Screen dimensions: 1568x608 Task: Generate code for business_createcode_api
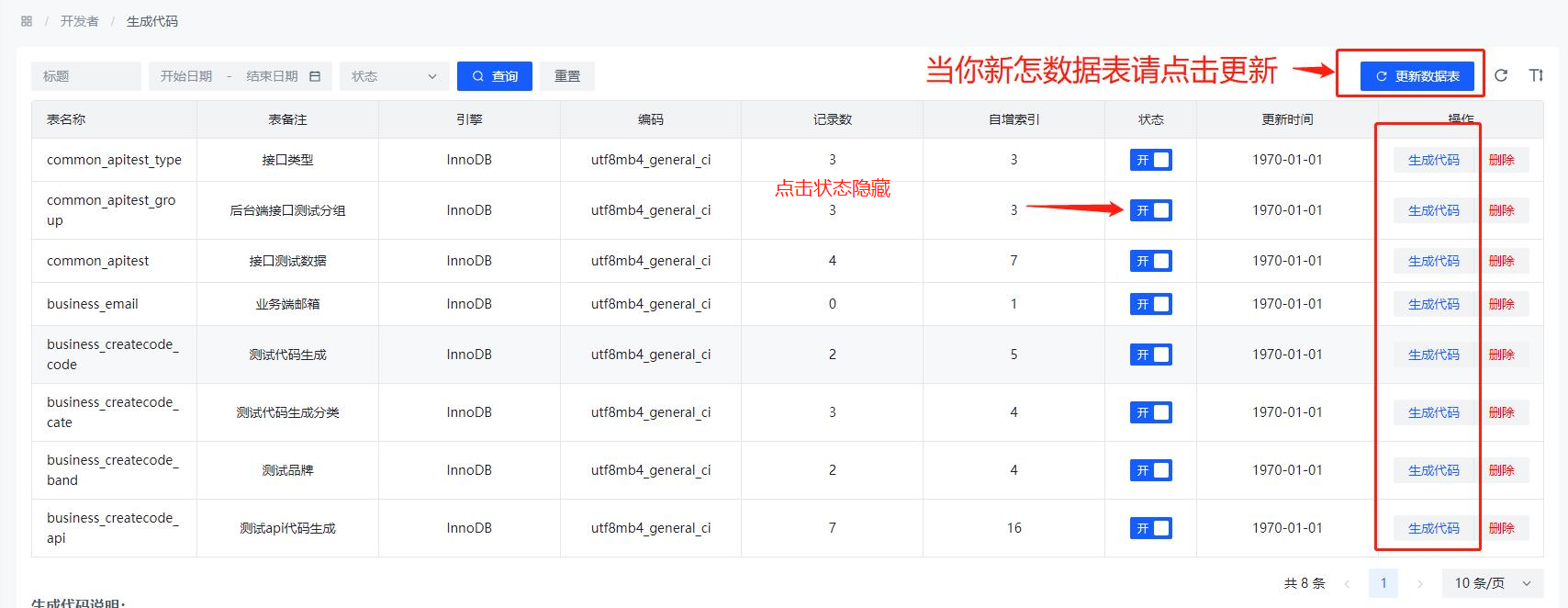click(x=1434, y=528)
